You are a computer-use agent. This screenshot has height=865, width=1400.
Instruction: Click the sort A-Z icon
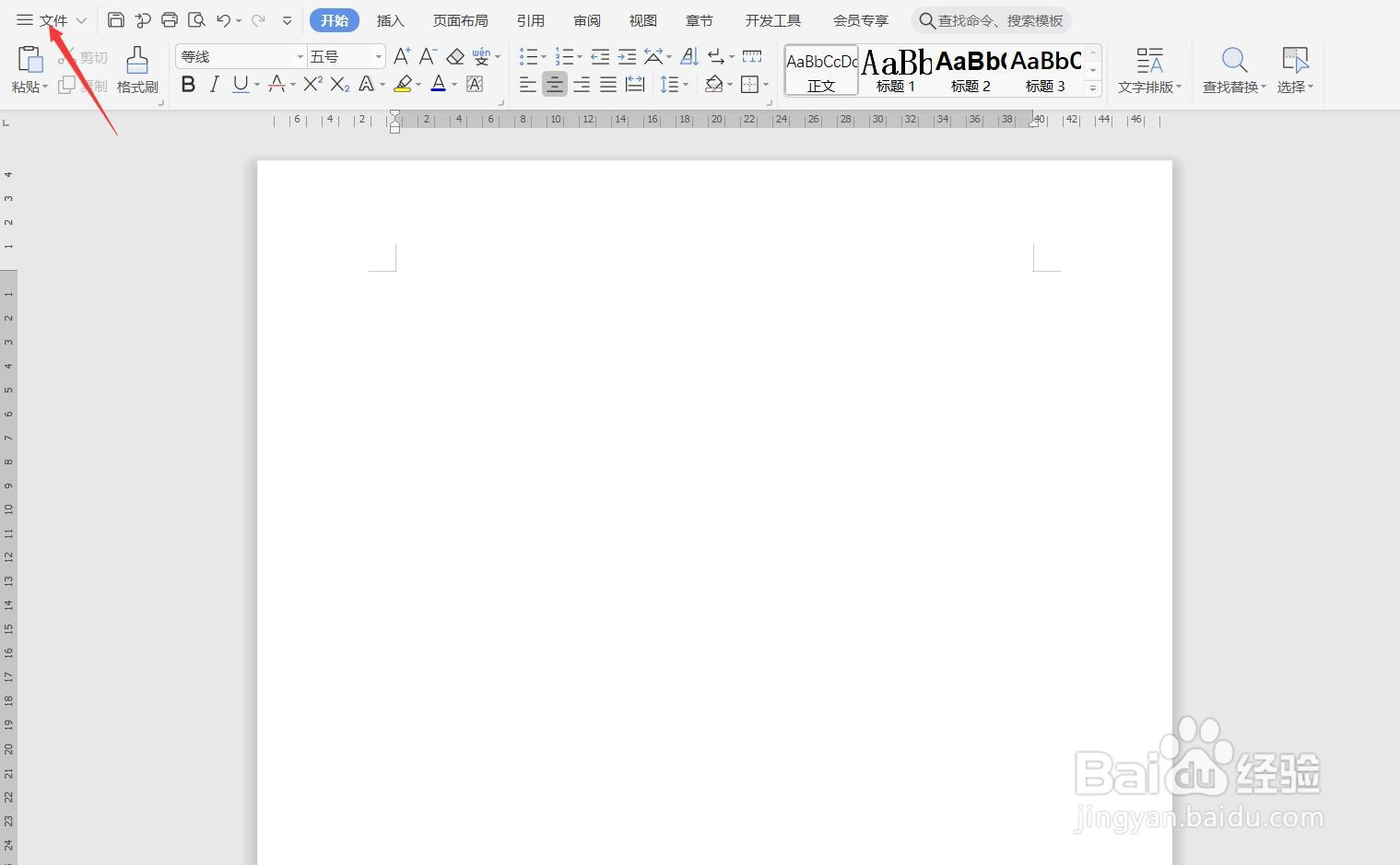tap(689, 57)
